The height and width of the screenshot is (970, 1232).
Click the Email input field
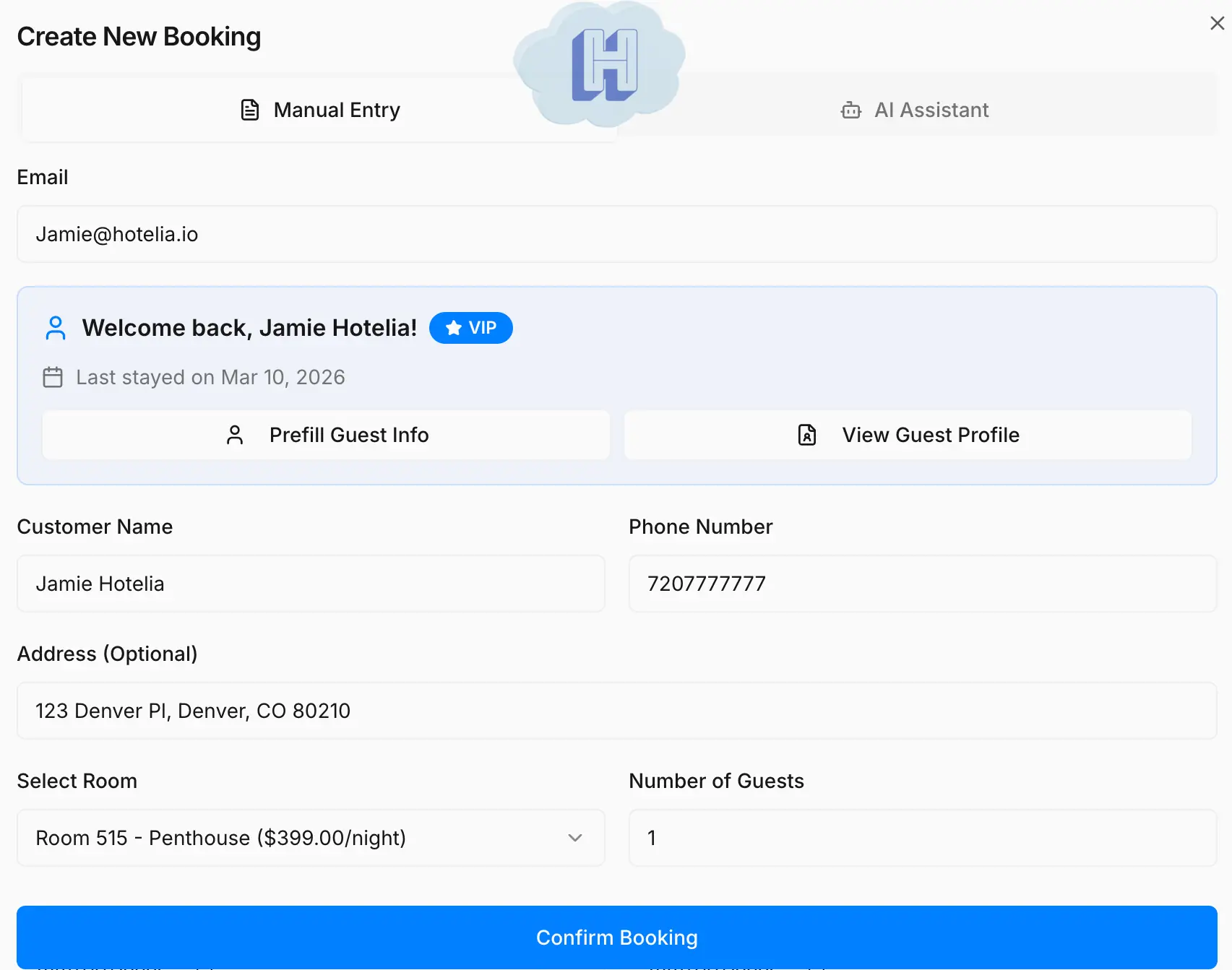616,234
